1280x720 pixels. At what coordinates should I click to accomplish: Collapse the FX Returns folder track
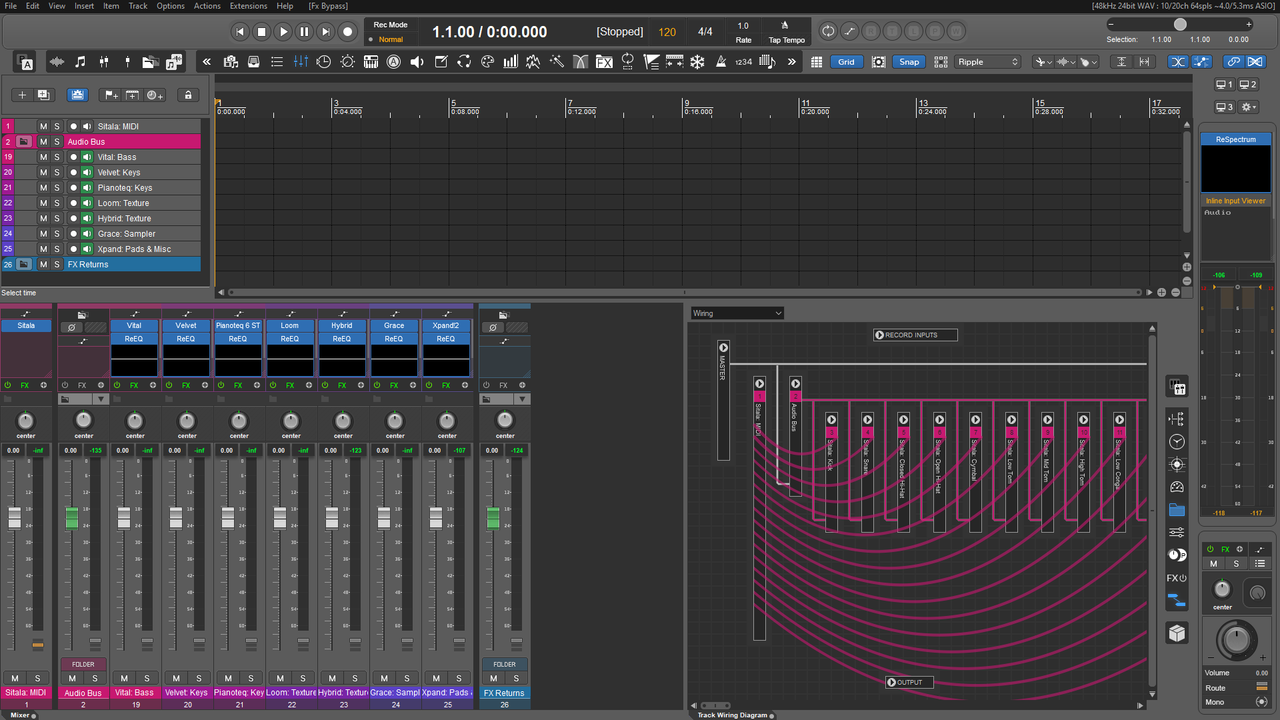[x=24, y=264]
